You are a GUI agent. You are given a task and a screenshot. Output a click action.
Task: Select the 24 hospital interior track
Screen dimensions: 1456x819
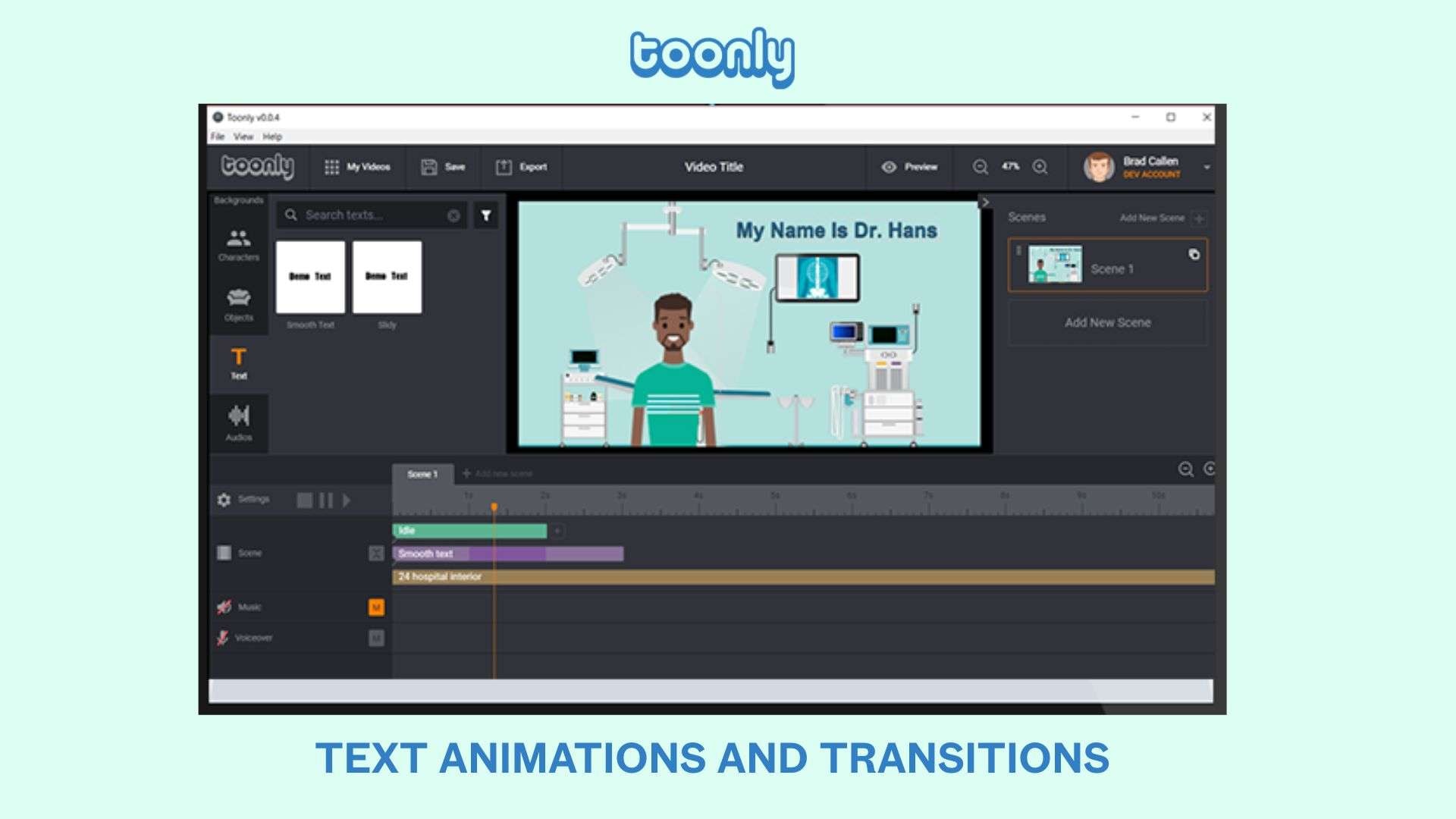click(x=804, y=577)
